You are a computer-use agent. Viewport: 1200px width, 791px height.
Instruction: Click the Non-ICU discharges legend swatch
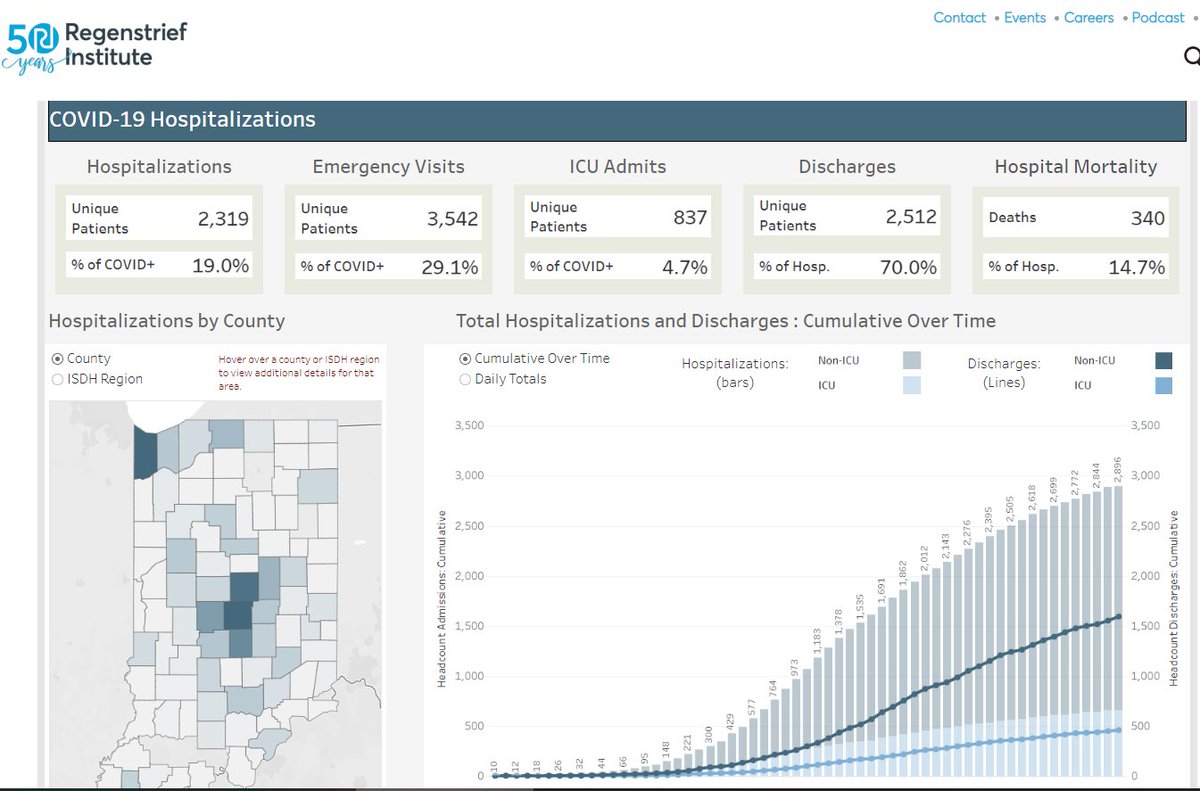1162,361
